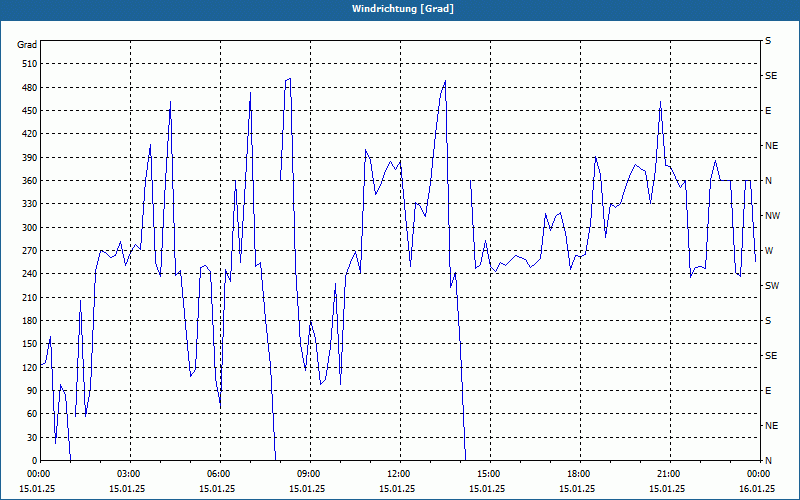Click the N compass label at the axis bottom
This screenshot has height=500, width=800.
pyautogui.click(x=768, y=461)
